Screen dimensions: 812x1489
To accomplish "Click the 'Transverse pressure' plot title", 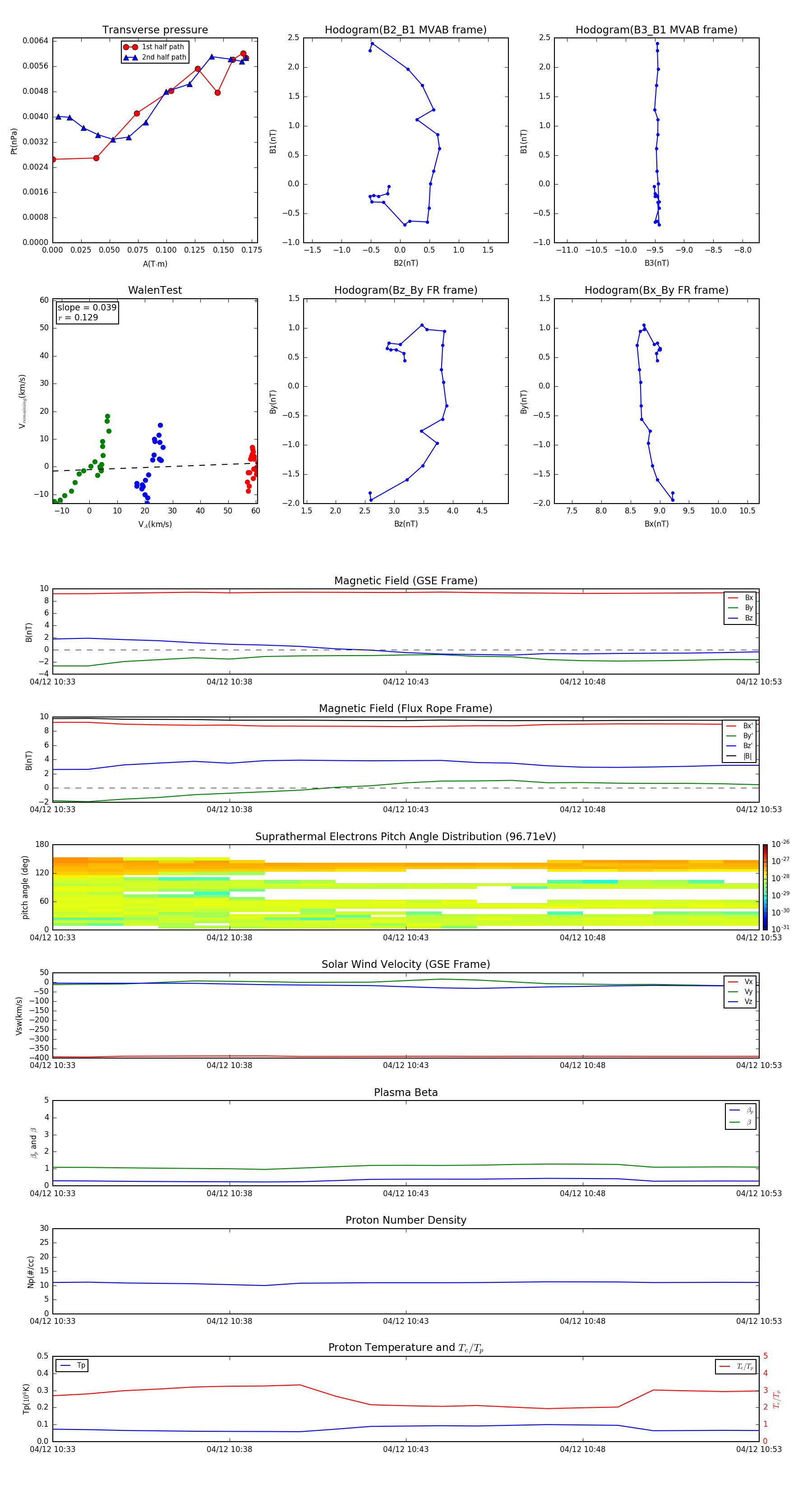I will (x=155, y=30).
